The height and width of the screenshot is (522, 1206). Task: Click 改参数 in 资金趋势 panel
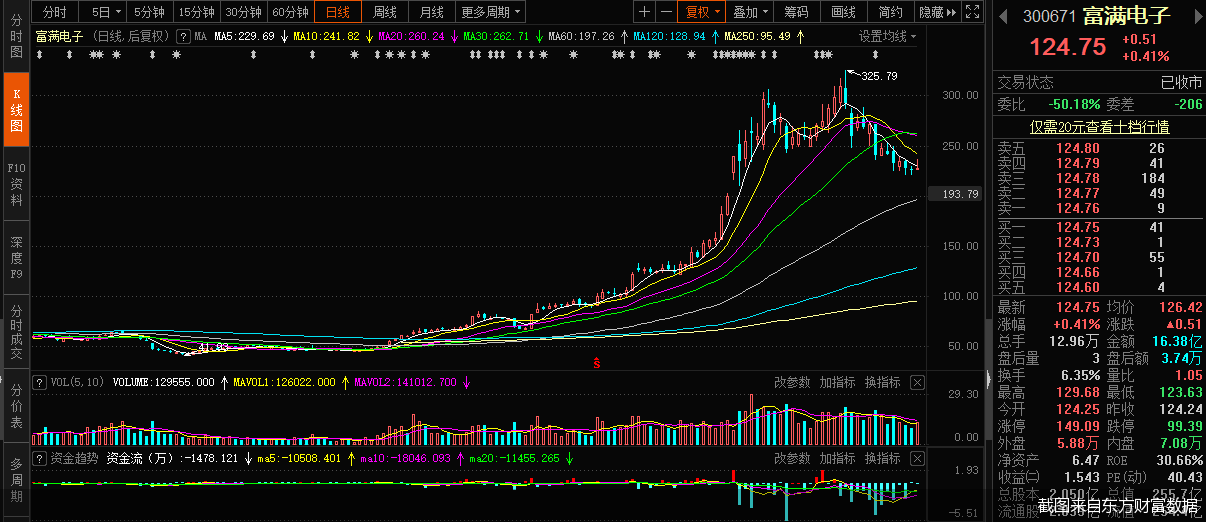[792, 458]
